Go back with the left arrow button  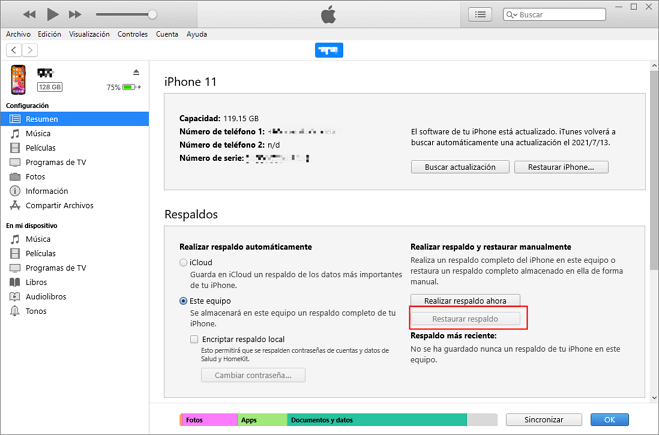14,50
